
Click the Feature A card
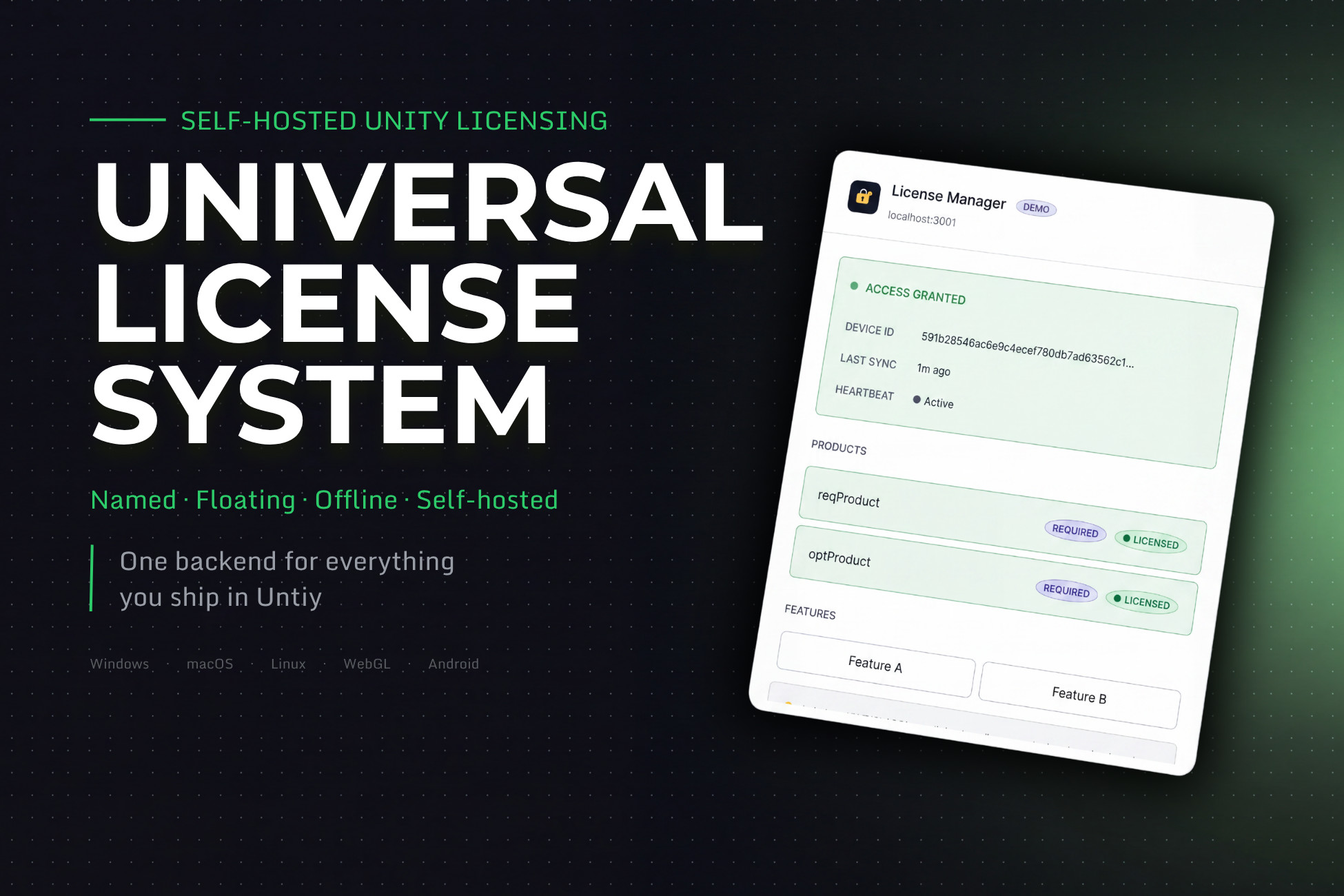(x=876, y=664)
